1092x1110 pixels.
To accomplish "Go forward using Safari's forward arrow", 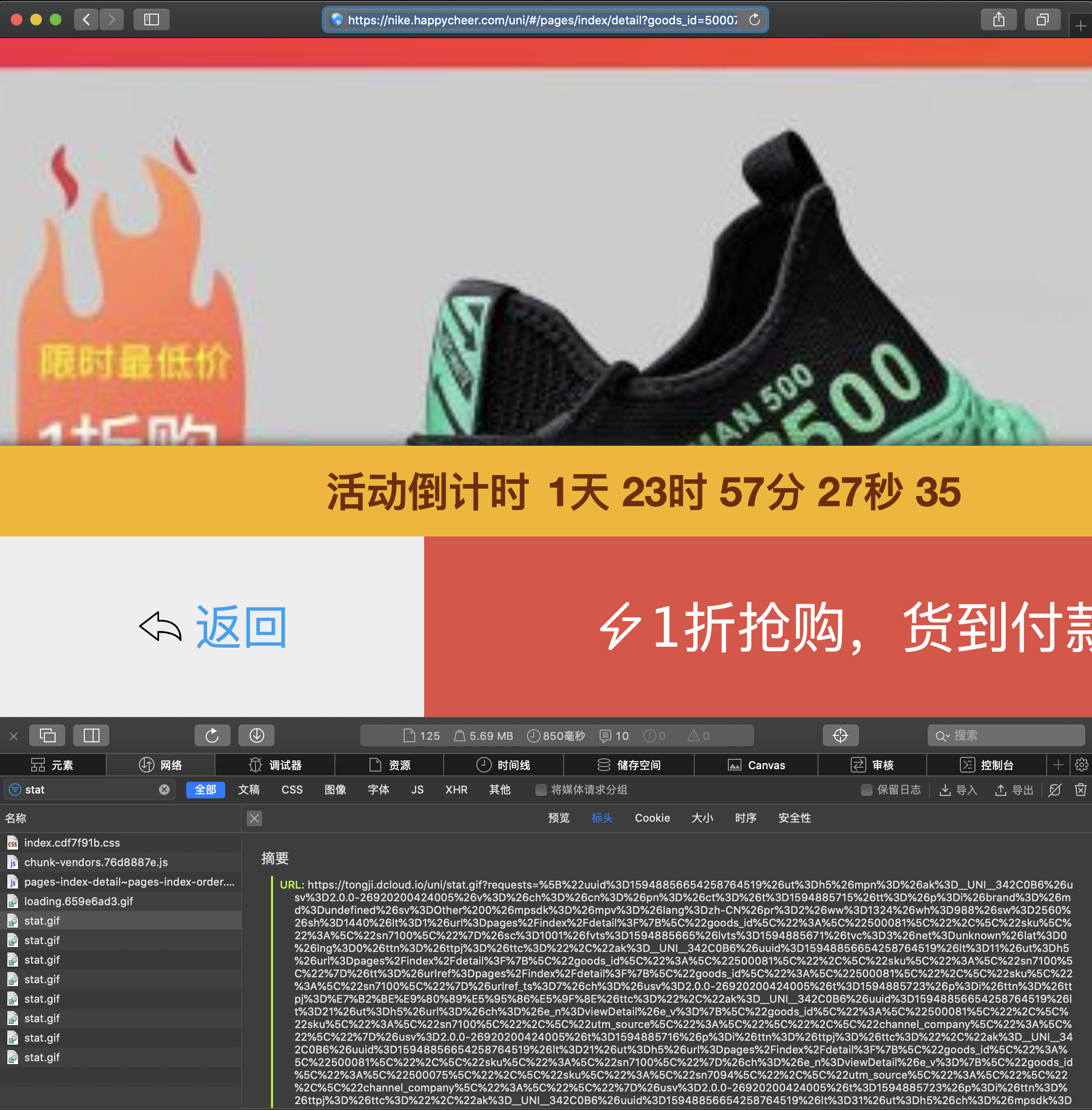I will (x=111, y=20).
